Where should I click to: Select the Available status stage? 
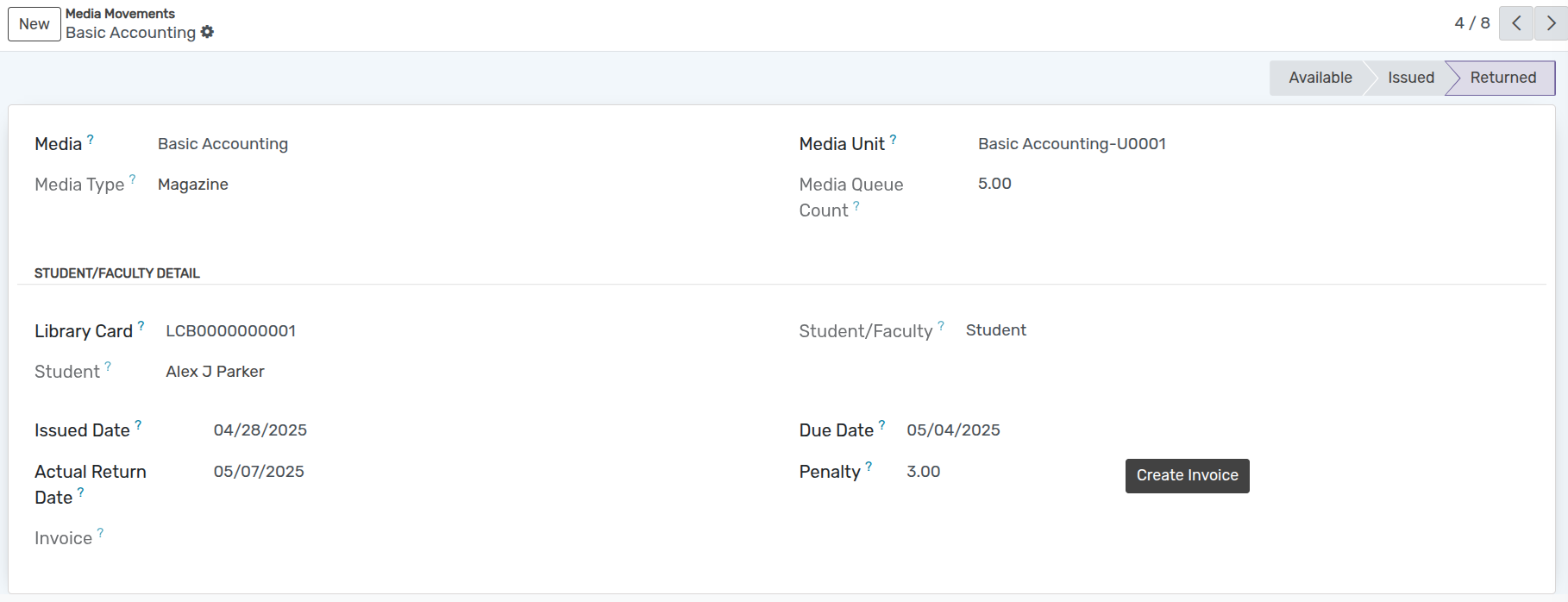click(x=1320, y=78)
